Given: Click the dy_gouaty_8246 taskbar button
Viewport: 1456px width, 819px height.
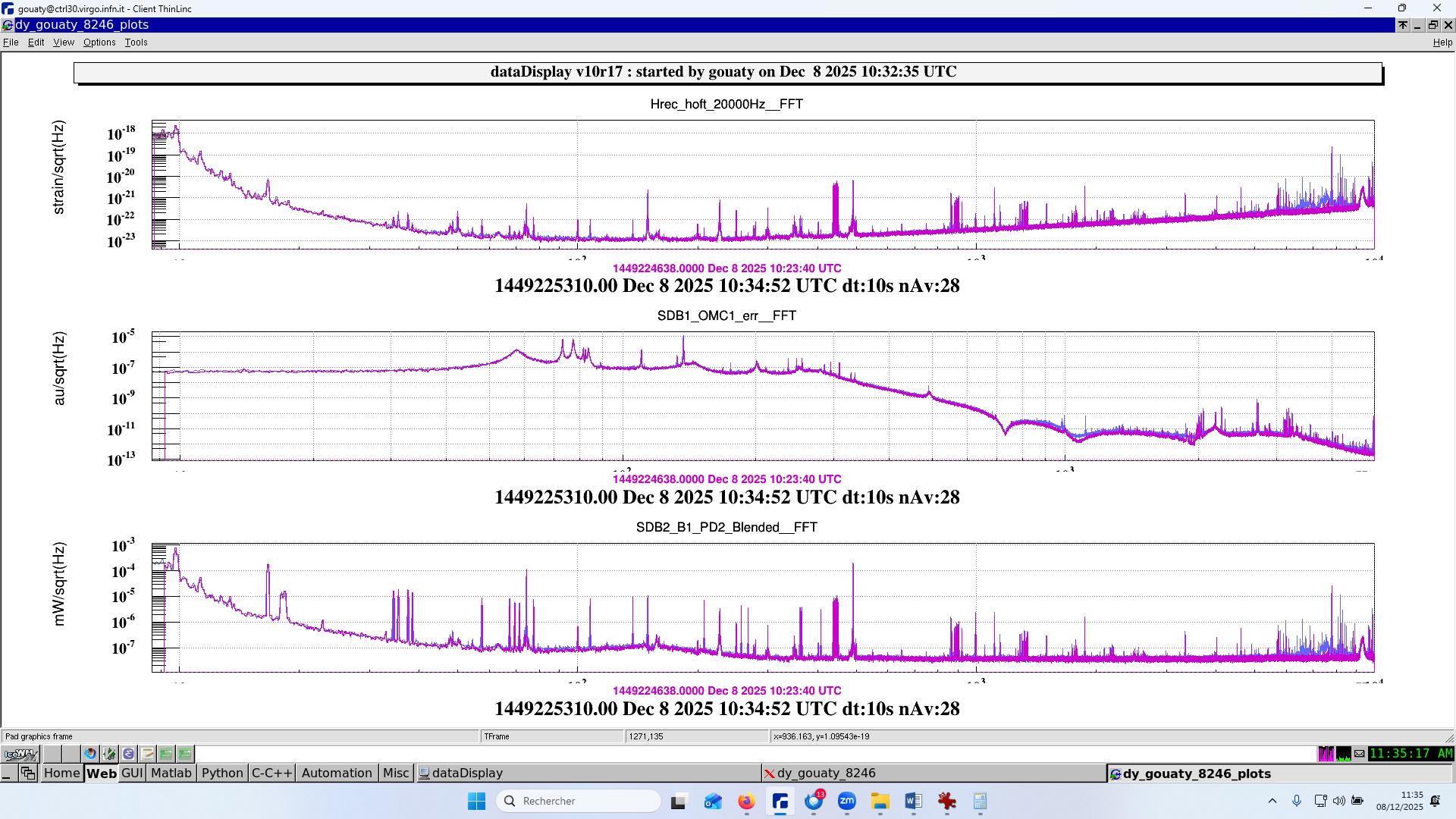Looking at the screenshot, I should coord(826,773).
